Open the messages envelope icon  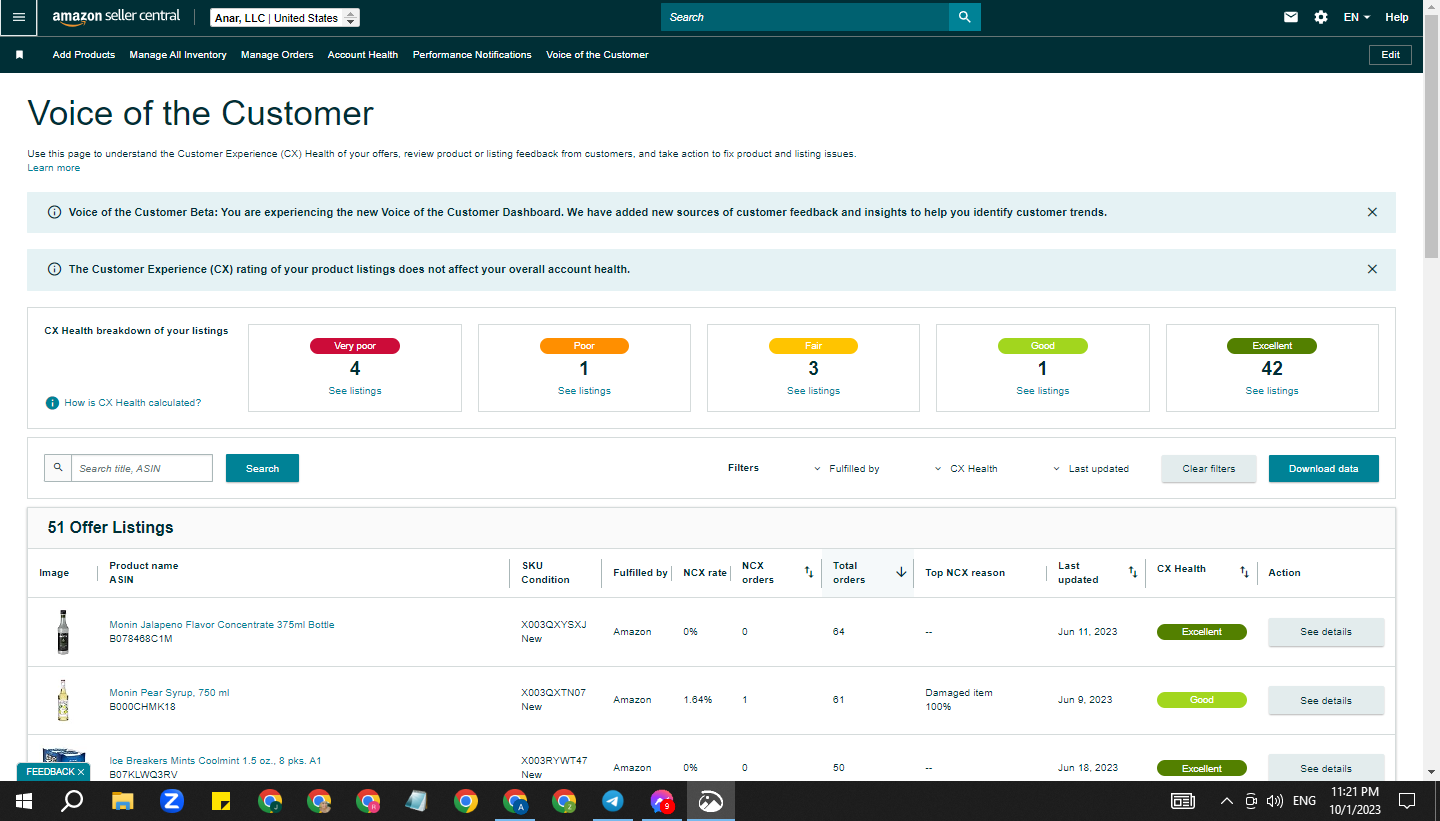coord(1291,17)
